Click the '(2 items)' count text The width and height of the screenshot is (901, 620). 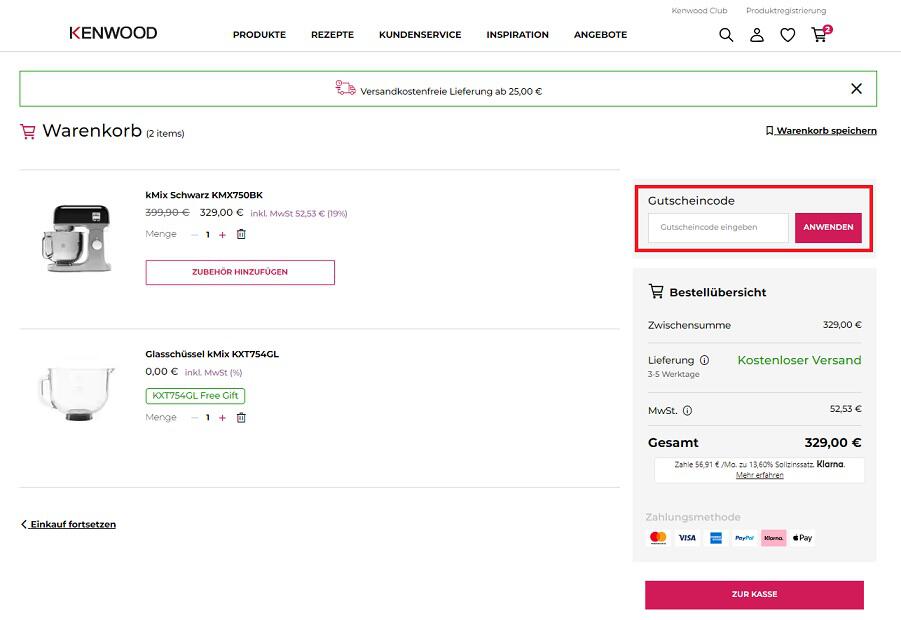(x=165, y=133)
